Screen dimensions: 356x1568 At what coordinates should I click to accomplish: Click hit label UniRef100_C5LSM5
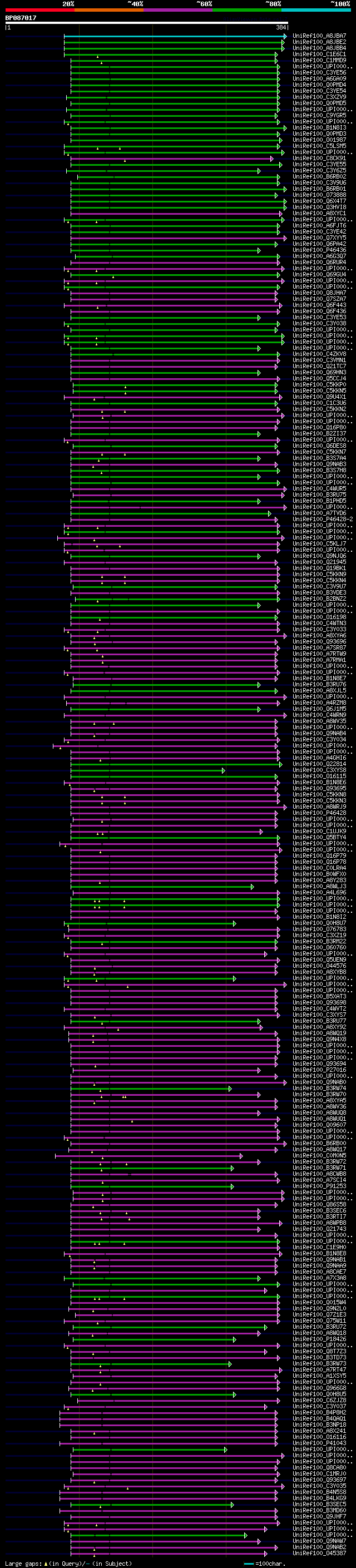tap(319, 146)
